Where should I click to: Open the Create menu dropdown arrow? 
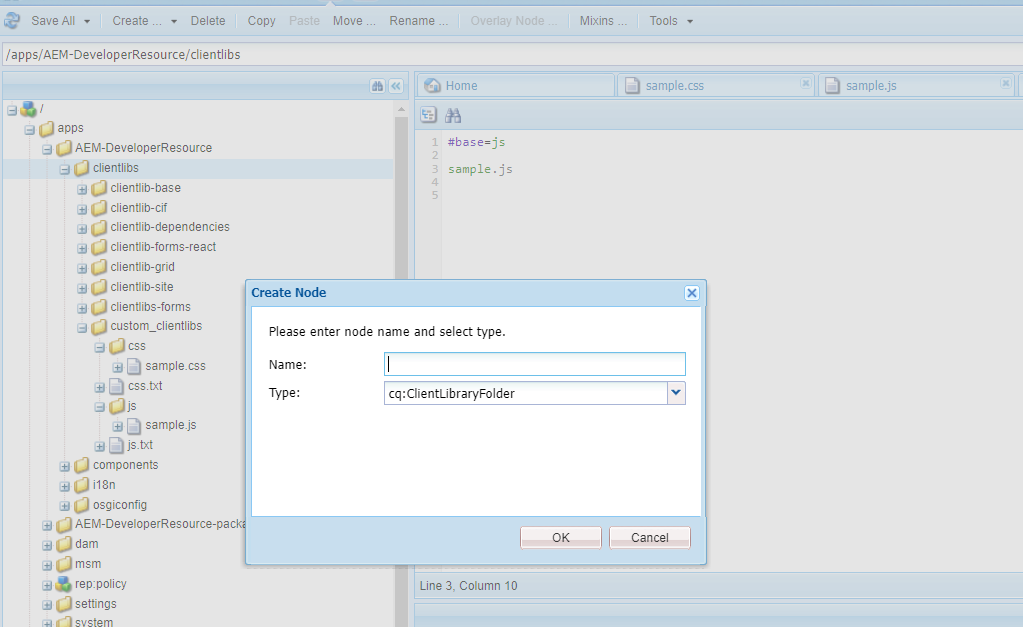point(174,21)
